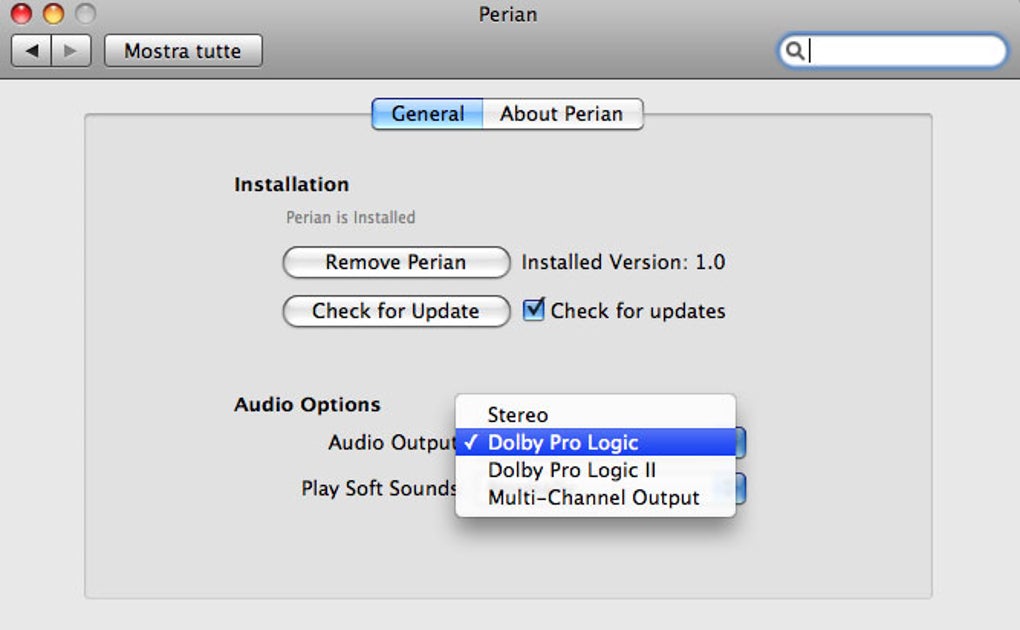Screen dimensions: 1020x630
Task: Open the Audio Output dropdown arrow
Action: click(x=740, y=443)
